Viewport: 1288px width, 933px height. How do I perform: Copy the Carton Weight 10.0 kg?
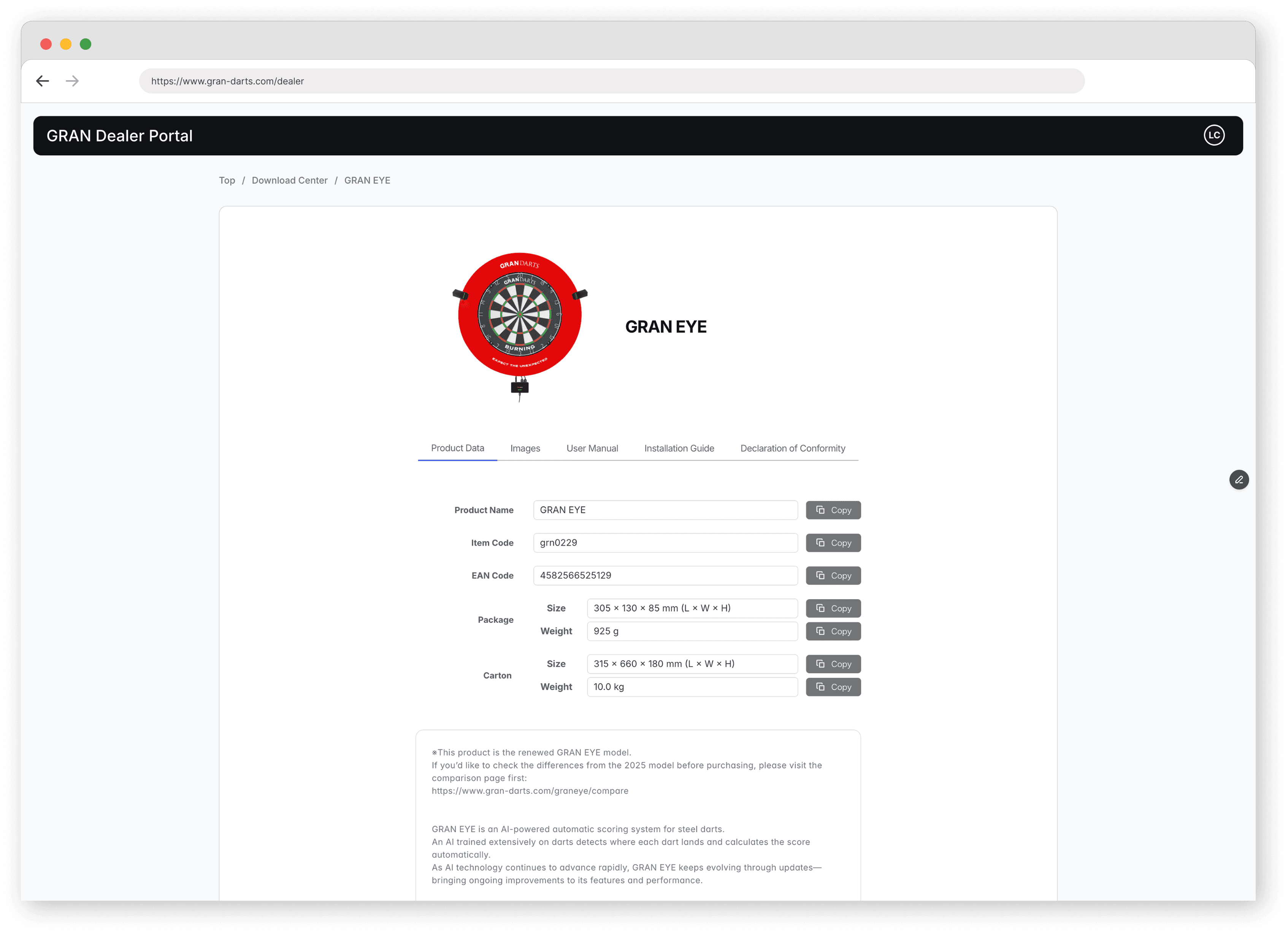pos(833,687)
